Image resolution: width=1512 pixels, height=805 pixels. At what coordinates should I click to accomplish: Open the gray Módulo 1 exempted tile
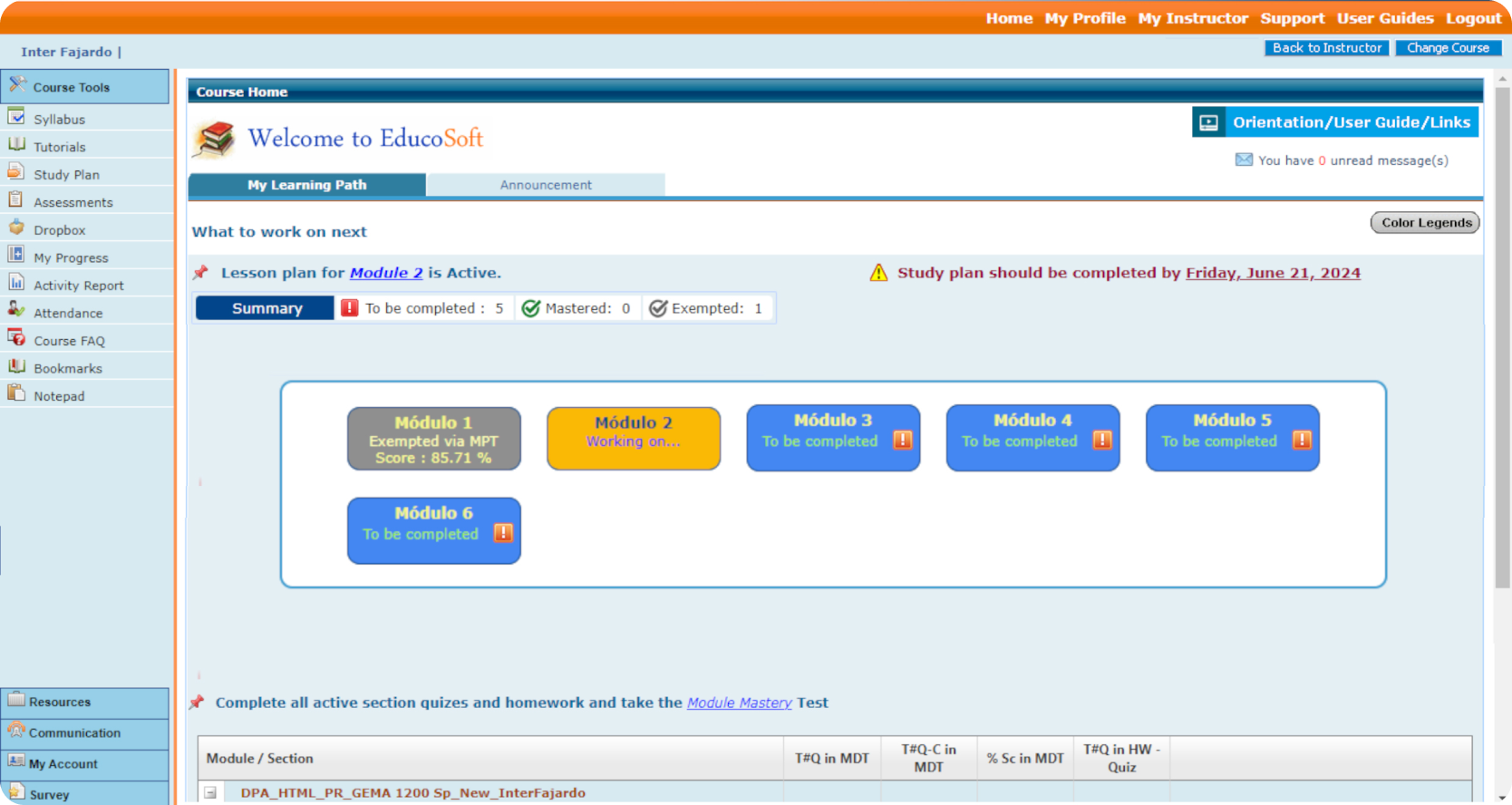coord(434,439)
